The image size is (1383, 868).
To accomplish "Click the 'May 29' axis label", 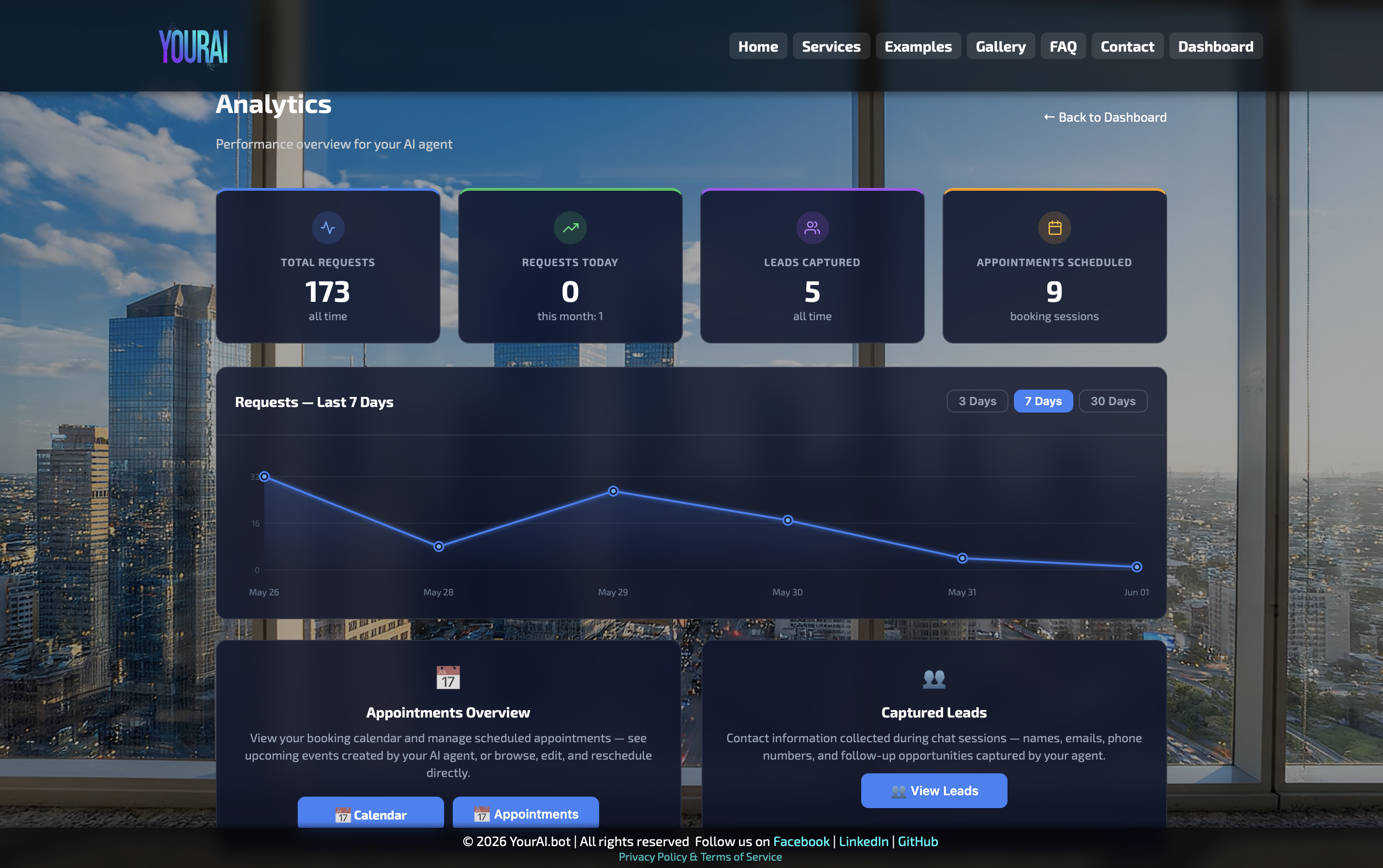I will [x=612, y=592].
